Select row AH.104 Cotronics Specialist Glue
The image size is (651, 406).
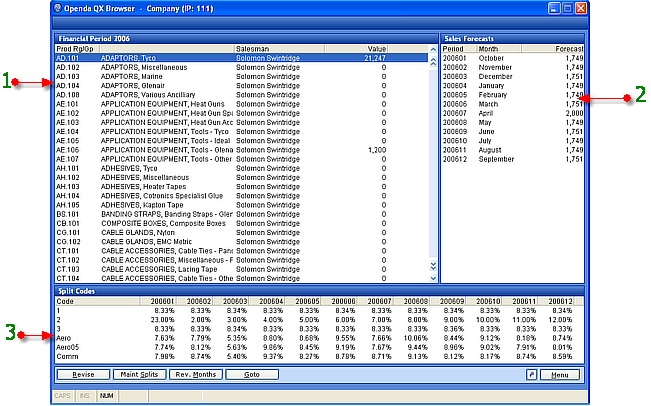tap(242, 196)
